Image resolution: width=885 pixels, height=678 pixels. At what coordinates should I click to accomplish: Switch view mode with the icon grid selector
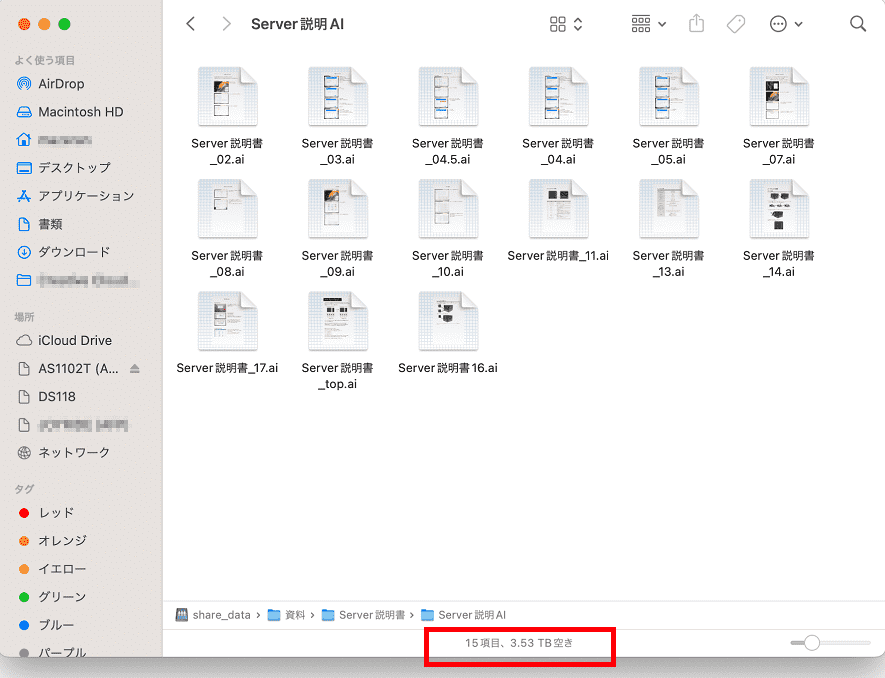(x=566, y=24)
